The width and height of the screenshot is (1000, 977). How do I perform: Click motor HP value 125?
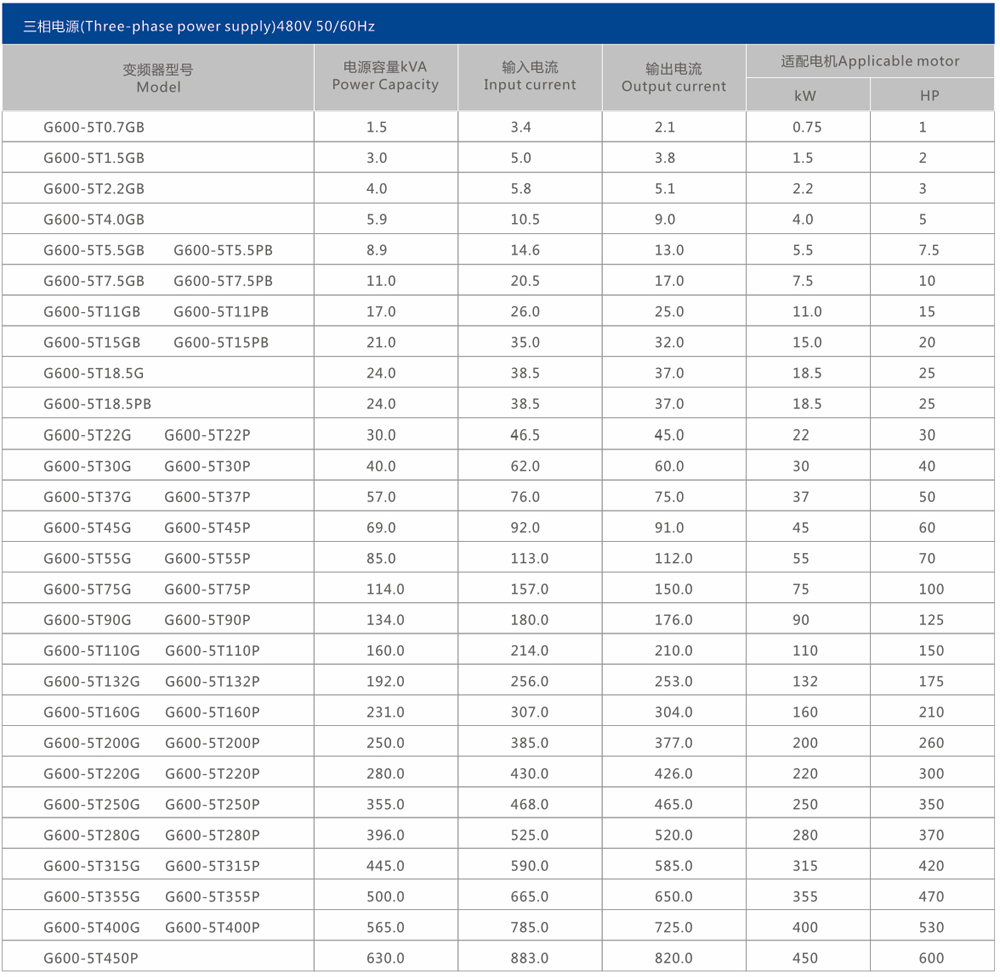(x=931, y=620)
